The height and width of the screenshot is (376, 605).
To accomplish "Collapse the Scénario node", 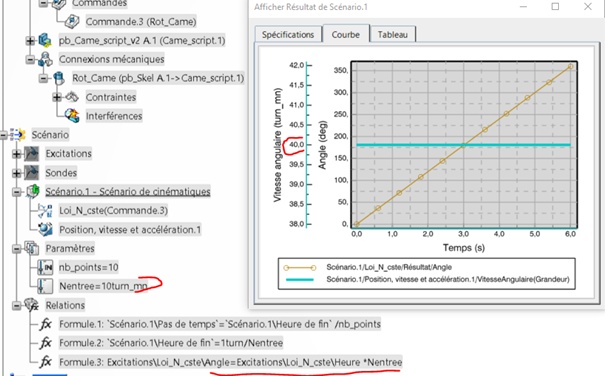I will [3, 135].
